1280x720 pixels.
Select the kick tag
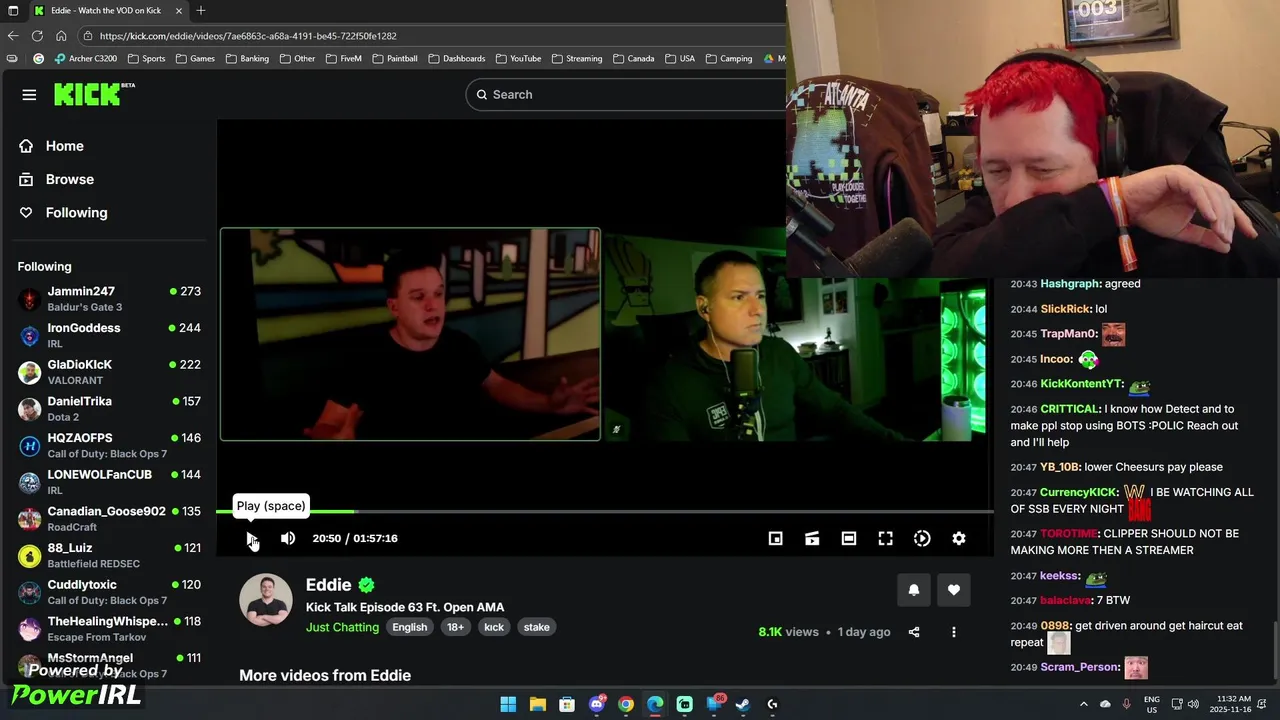494,627
